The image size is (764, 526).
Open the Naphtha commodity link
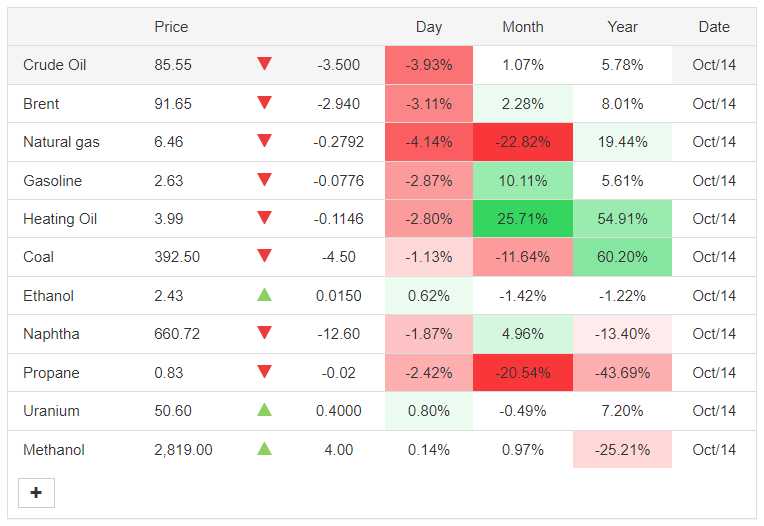(x=51, y=334)
